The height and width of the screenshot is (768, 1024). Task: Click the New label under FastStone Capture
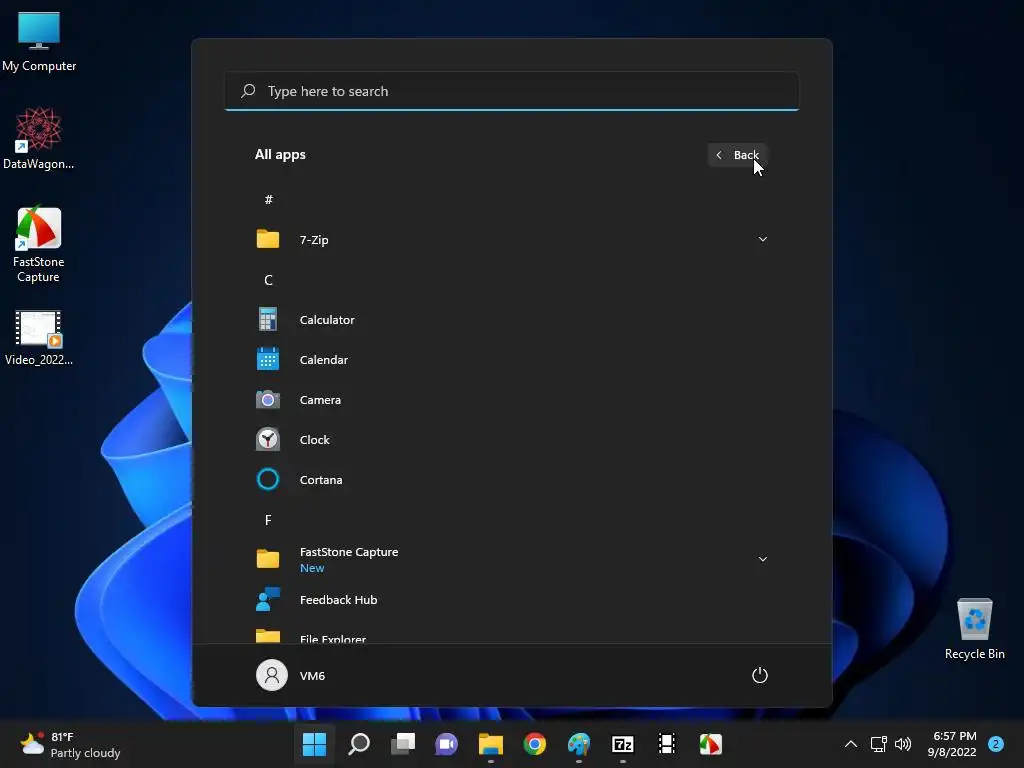pyautogui.click(x=312, y=568)
